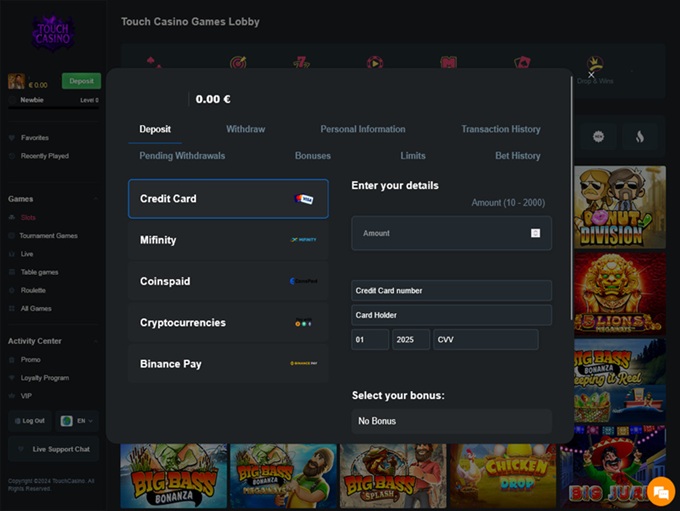680x511 pixels.
Task: Expand the No Bonus selection
Action: pos(451,421)
